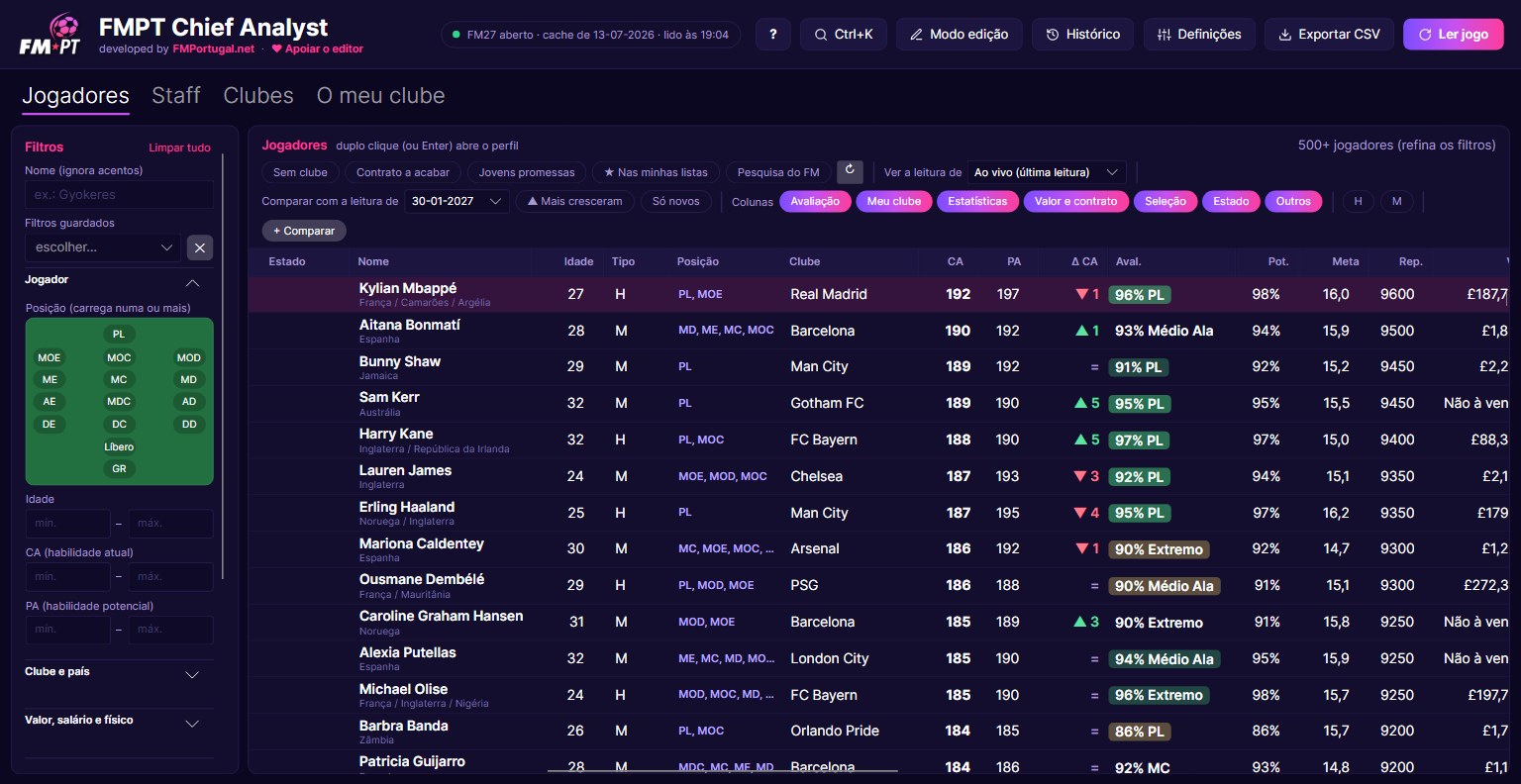Click the + Comparar button

click(x=304, y=231)
